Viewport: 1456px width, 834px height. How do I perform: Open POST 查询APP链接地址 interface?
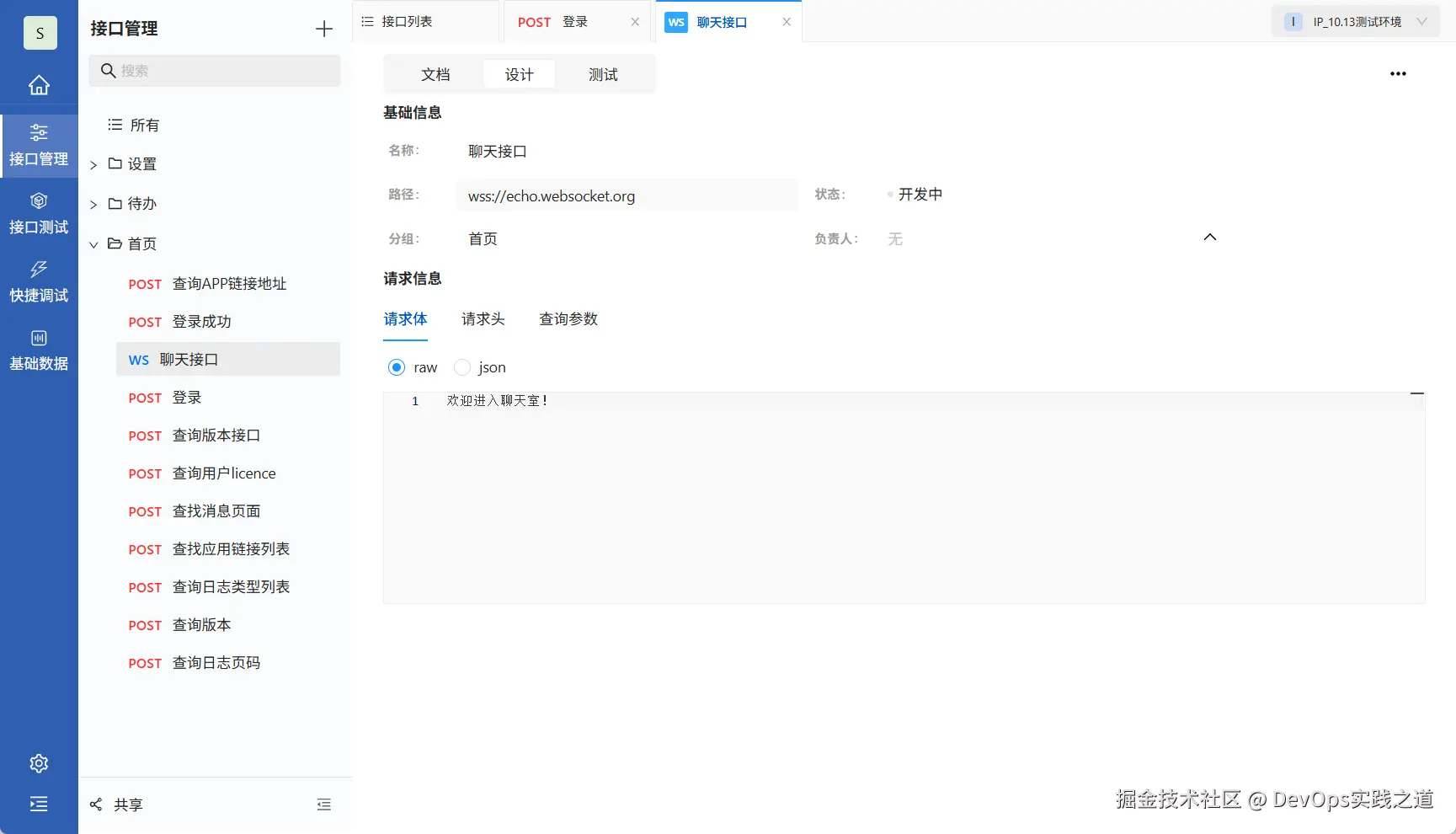228,284
